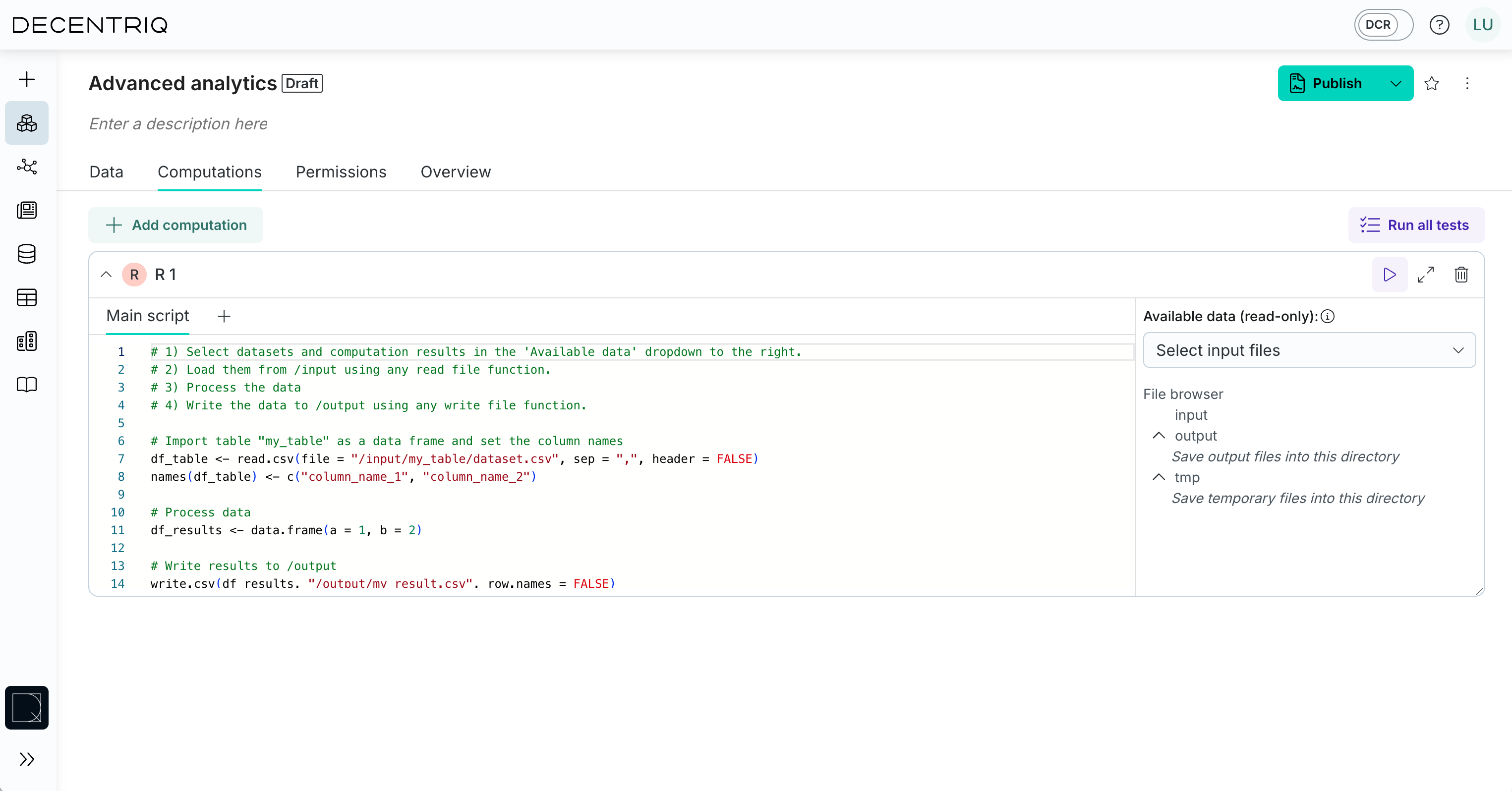Click Run all tests
This screenshot has width=1512, height=791.
coord(1416,225)
